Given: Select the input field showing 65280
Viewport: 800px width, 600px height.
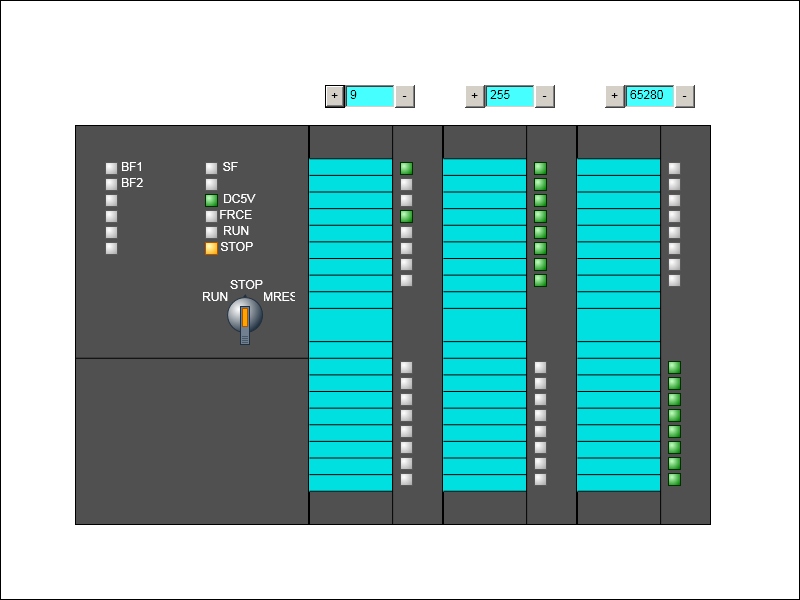Looking at the screenshot, I should coord(649,96).
